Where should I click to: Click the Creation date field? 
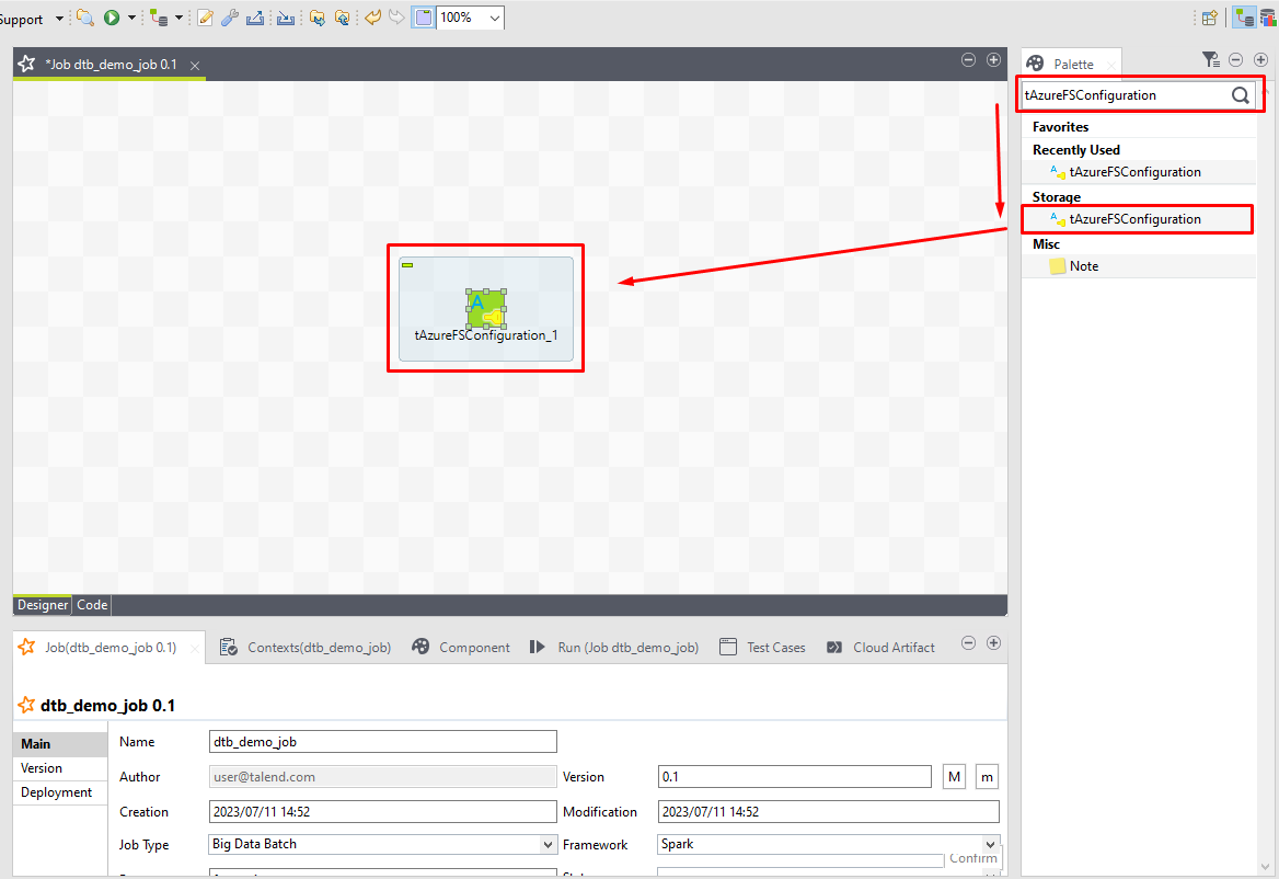coord(382,812)
